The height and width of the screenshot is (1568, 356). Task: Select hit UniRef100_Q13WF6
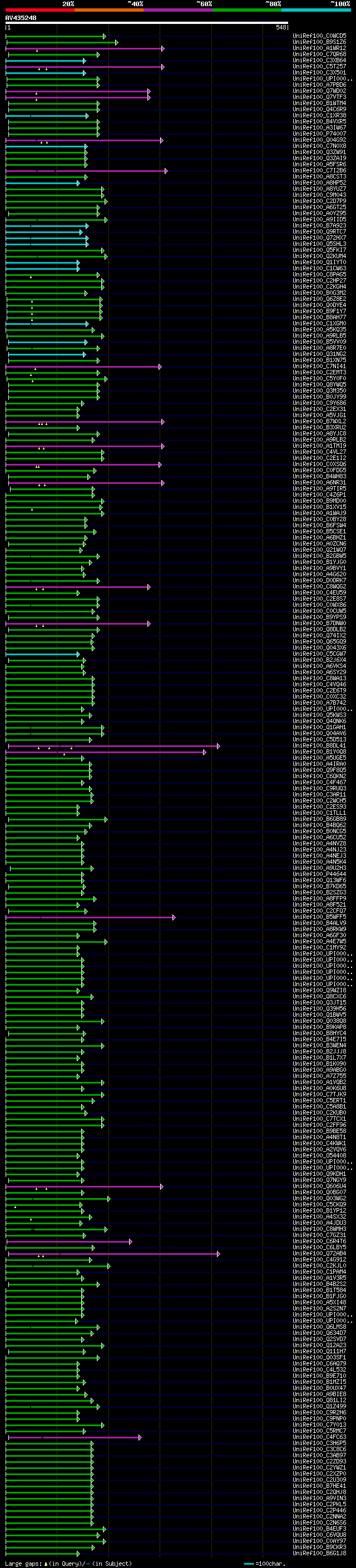[319, 880]
